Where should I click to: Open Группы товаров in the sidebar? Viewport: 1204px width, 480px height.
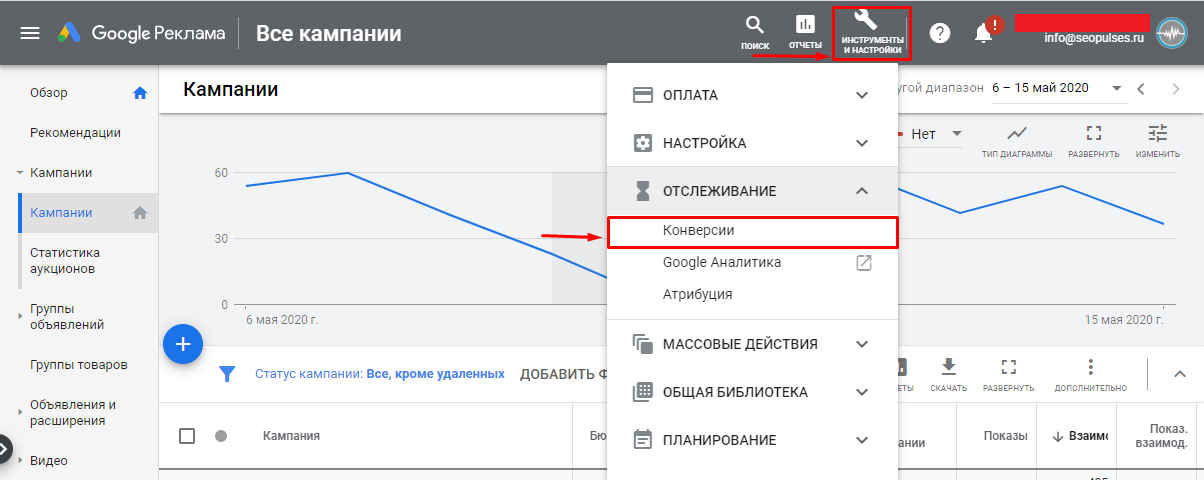point(79,365)
